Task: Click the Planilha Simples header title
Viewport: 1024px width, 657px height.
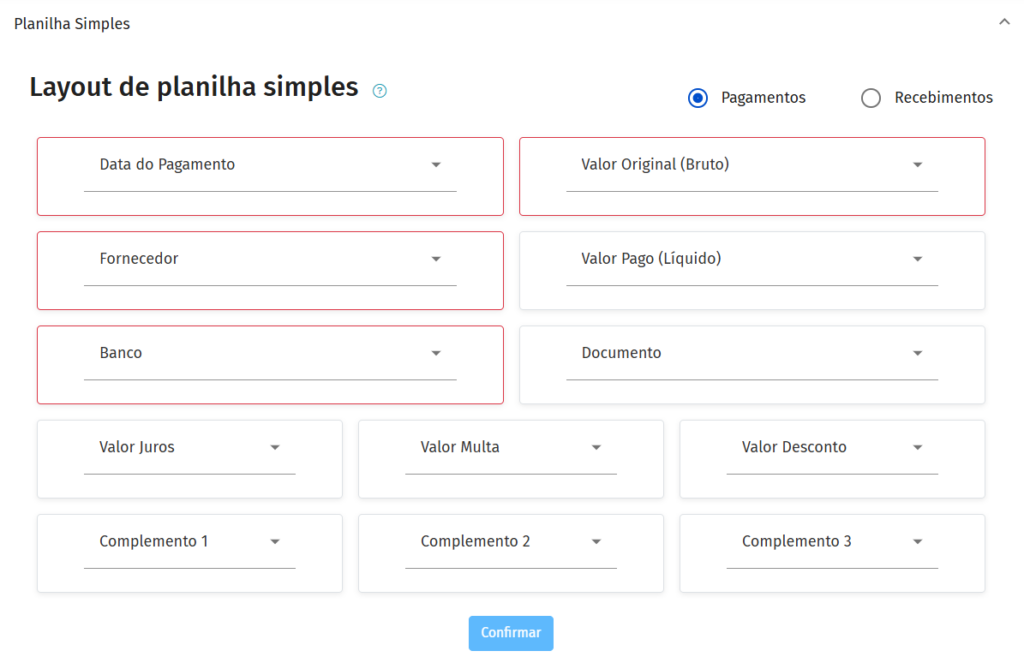Action: 72,23
